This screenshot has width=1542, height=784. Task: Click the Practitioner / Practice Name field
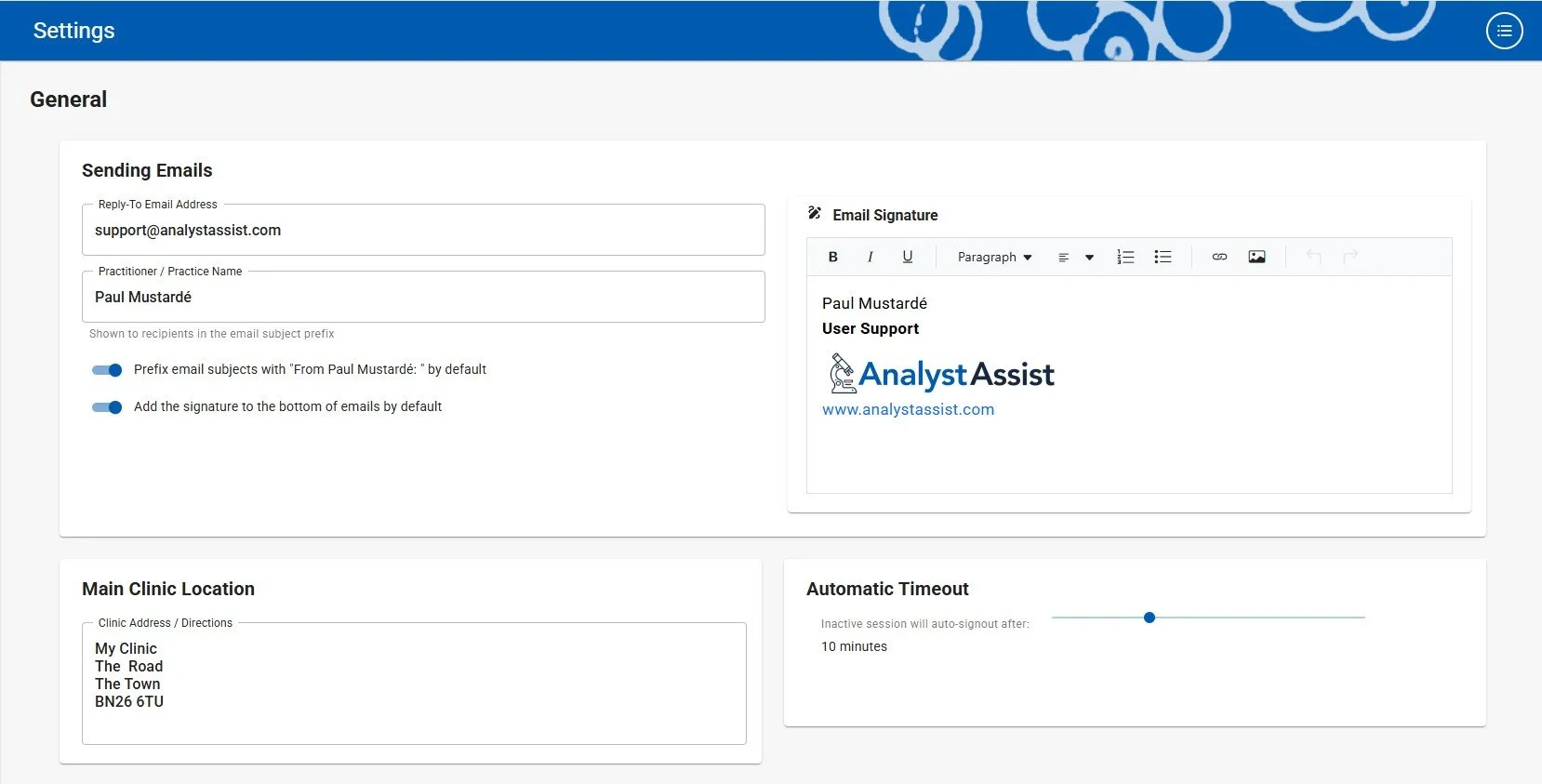tap(423, 297)
